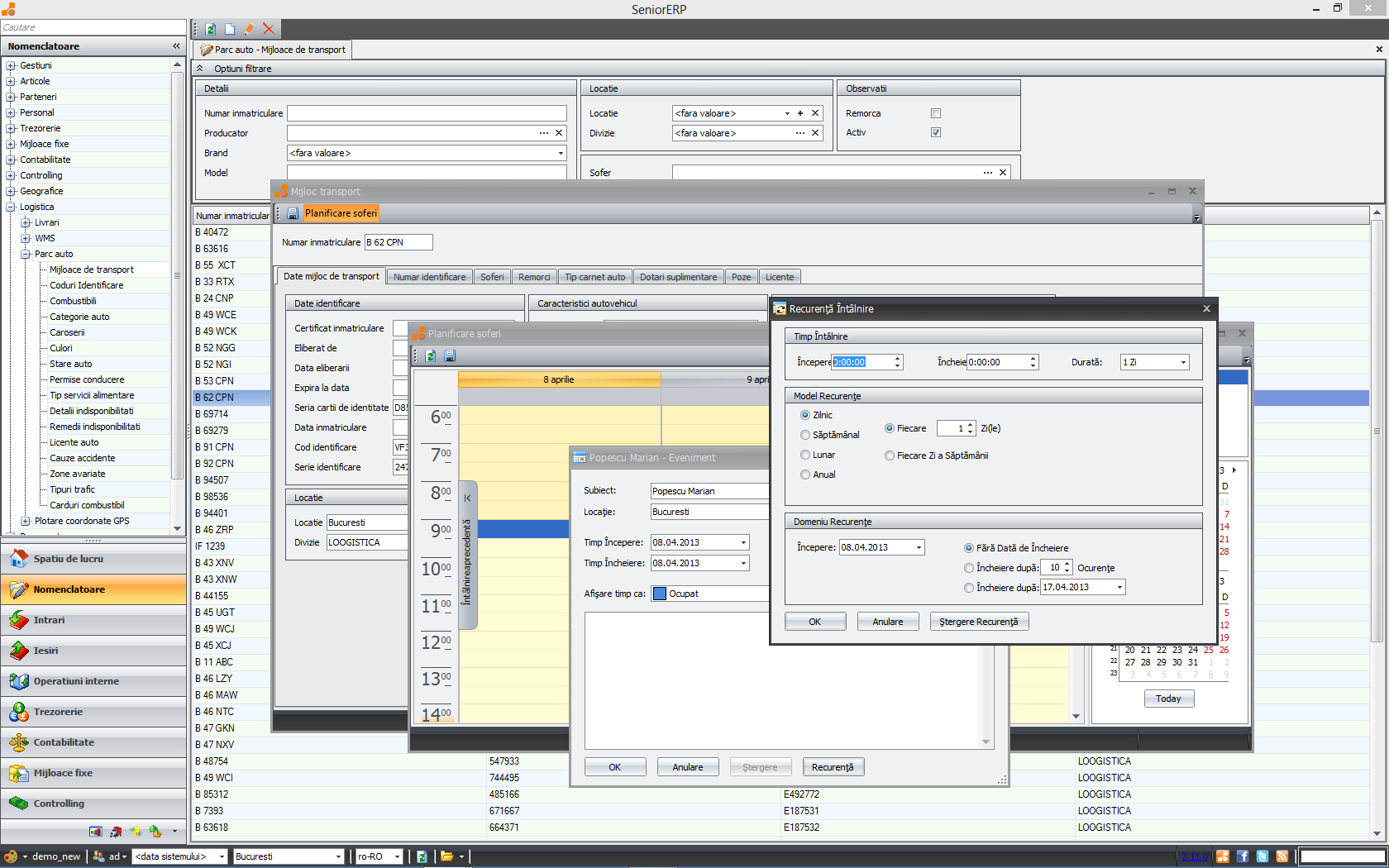The width and height of the screenshot is (1389, 868).
Task: Click the save icon in Planificare soferi toolbar
Action: pyautogui.click(x=450, y=355)
